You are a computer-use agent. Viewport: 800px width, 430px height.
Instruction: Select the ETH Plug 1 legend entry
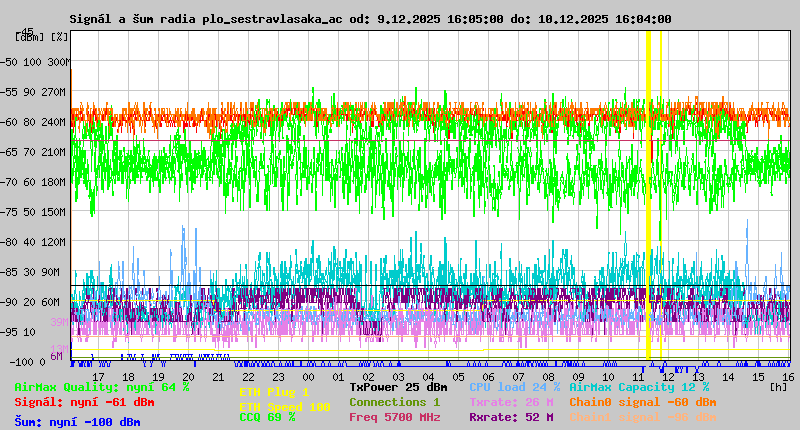[275, 393]
